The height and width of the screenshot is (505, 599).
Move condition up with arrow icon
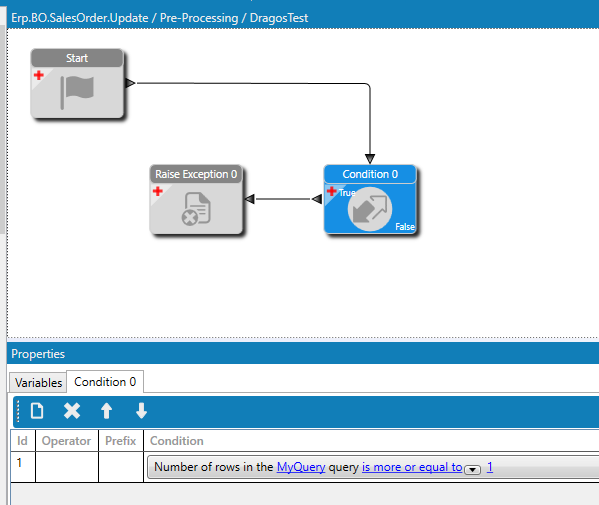107,411
